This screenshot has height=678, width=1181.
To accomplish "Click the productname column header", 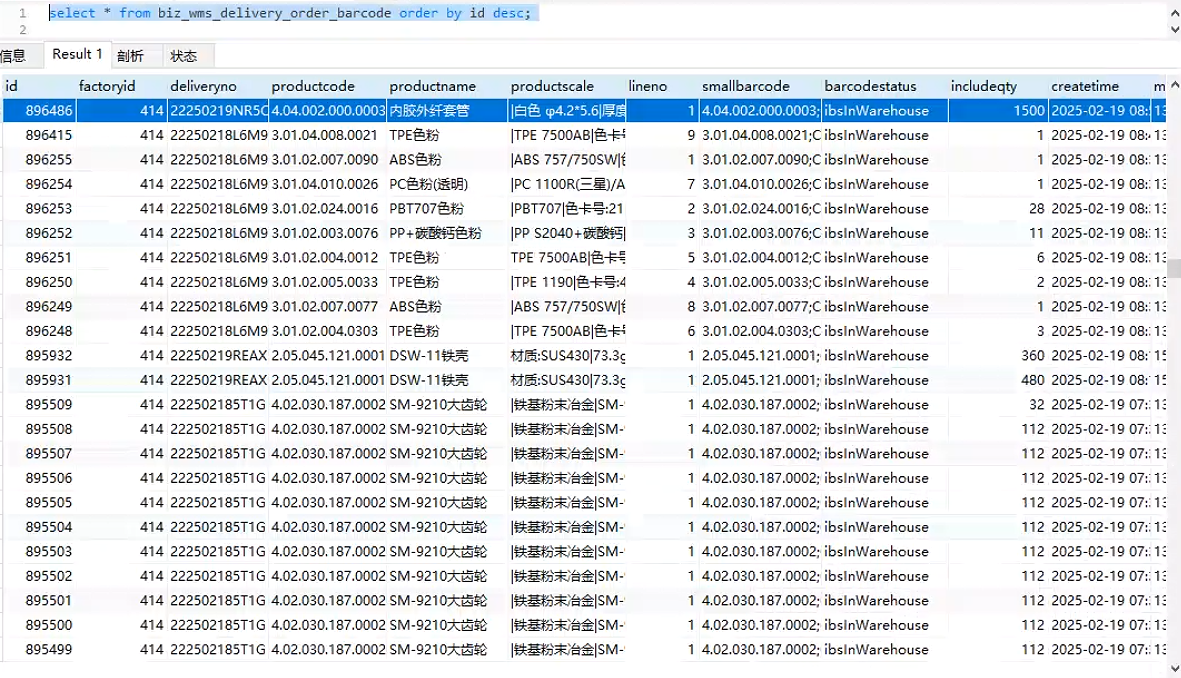I will click(433, 86).
